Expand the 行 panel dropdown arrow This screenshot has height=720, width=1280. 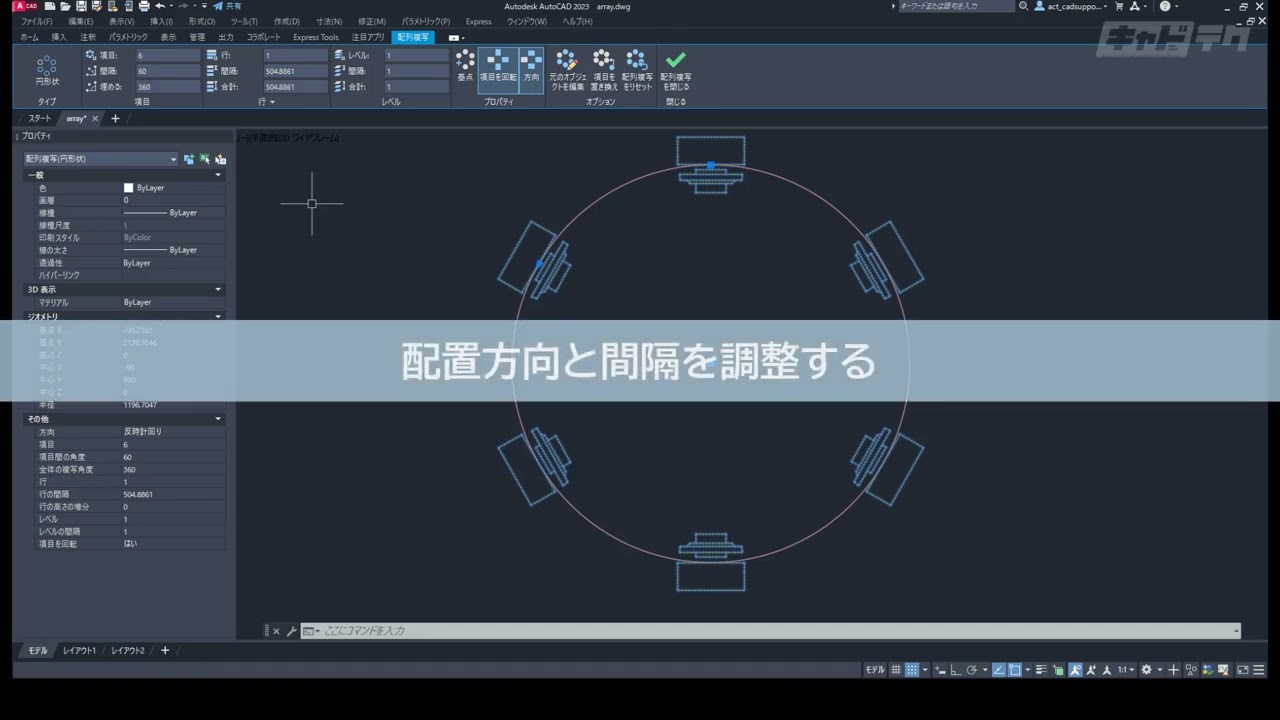click(273, 102)
